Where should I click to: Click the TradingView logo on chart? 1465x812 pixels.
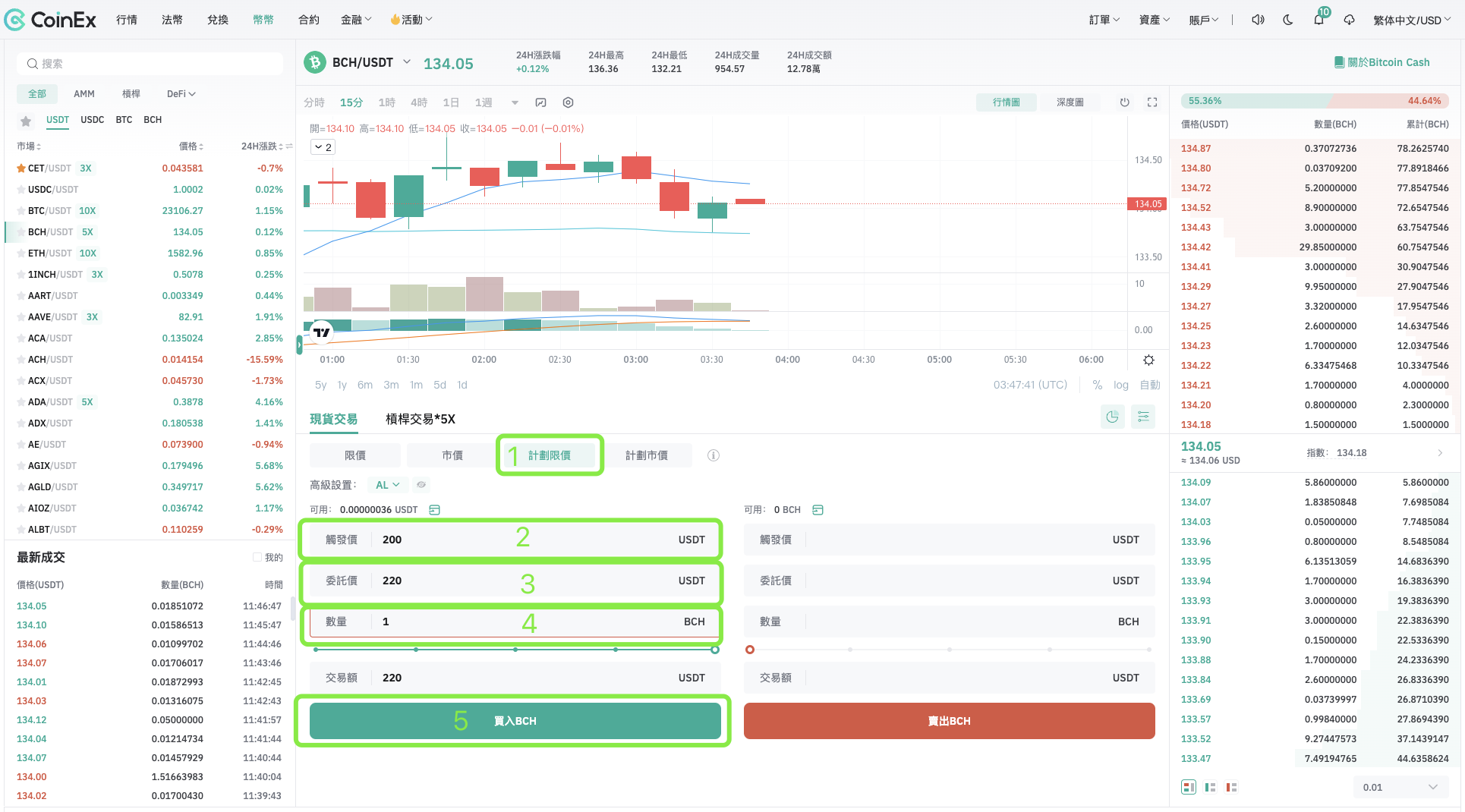pos(322,332)
